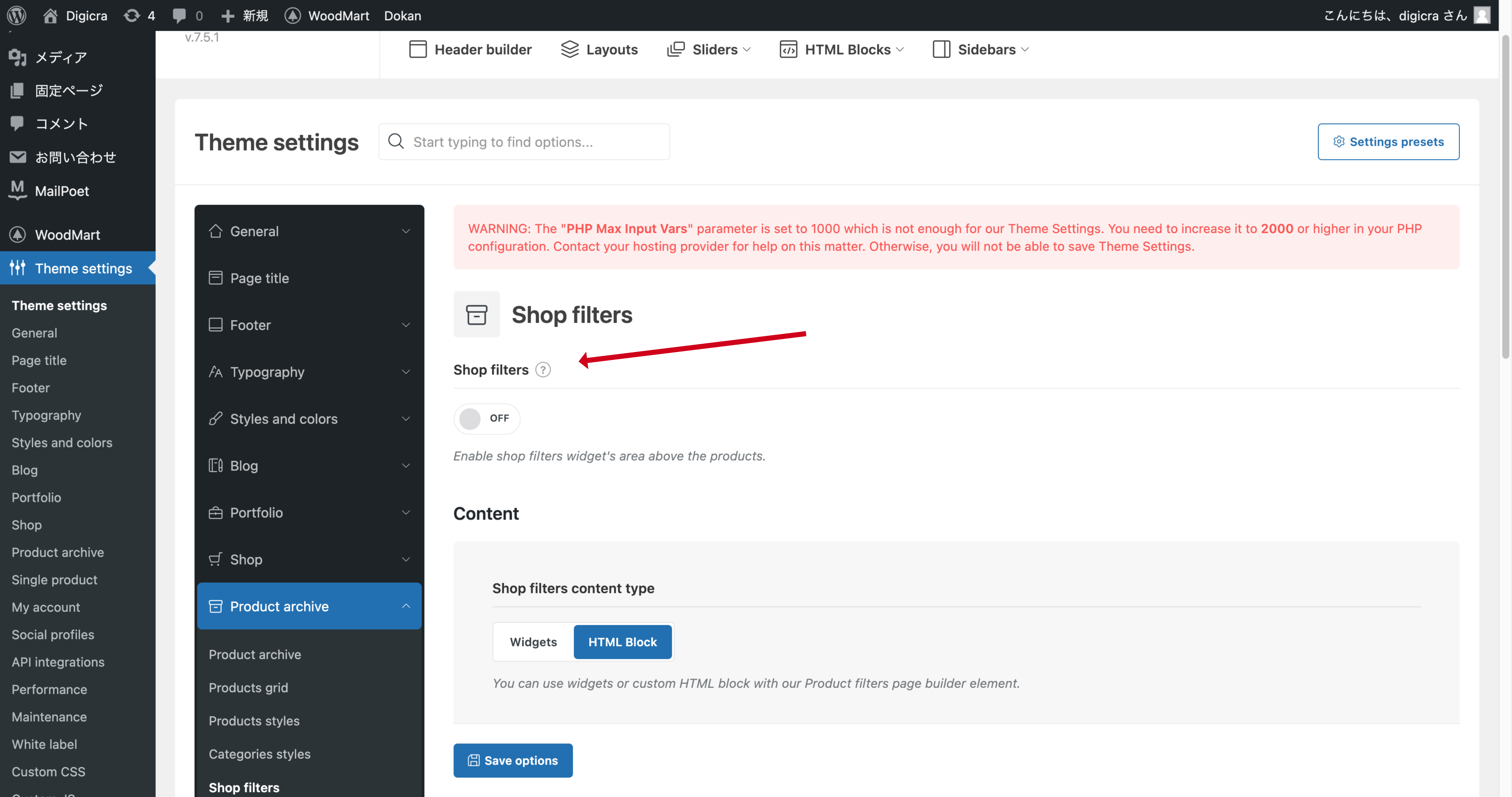This screenshot has height=797, width=1512.
Task: Click the Sidebars layout icon
Action: click(x=941, y=49)
